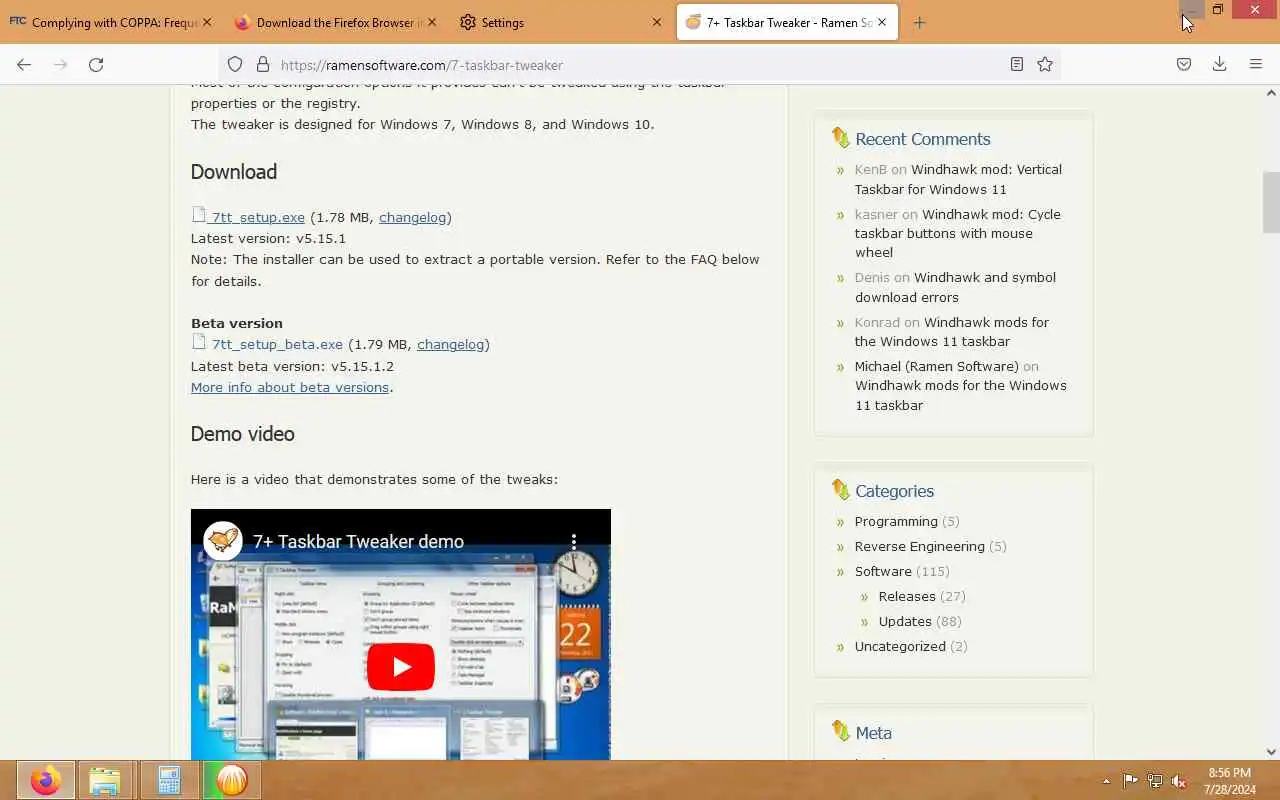
Task: Open Windhawk mod: Cycle taskbar buttons link
Action: click(x=958, y=233)
